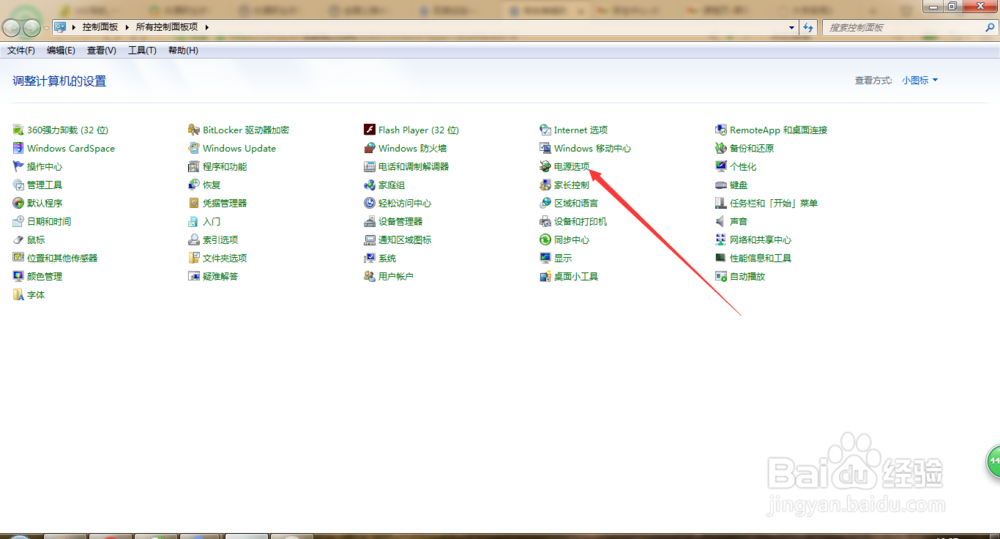
Task: Open 管理工具 icon
Action: click(x=18, y=185)
